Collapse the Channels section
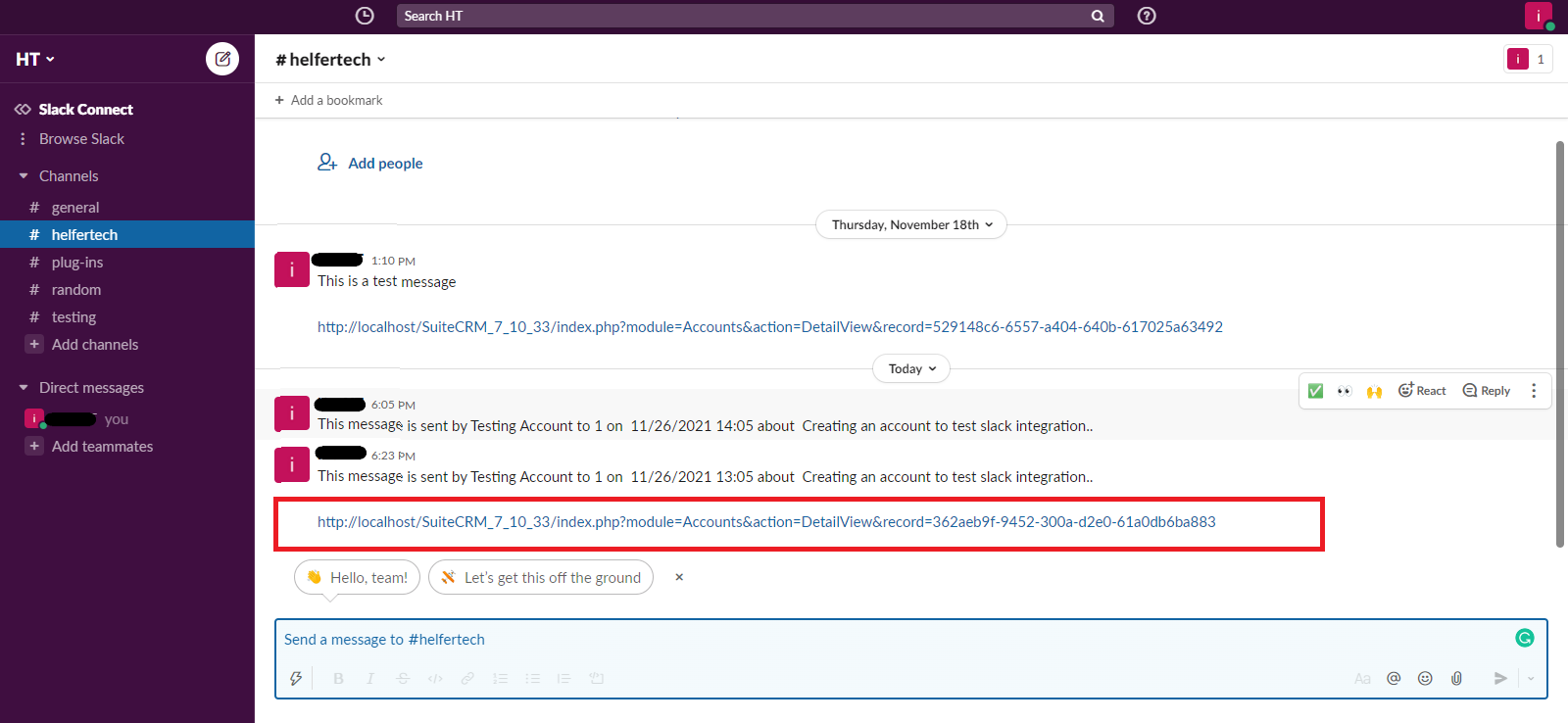Viewport: 1568px width, 723px height. tap(24, 176)
